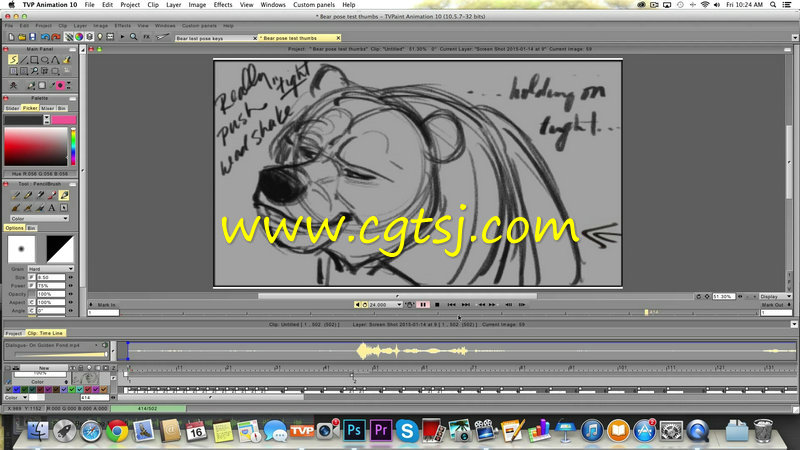
Task: Choose the rectangle shape tool
Action: tap(34, 60)
